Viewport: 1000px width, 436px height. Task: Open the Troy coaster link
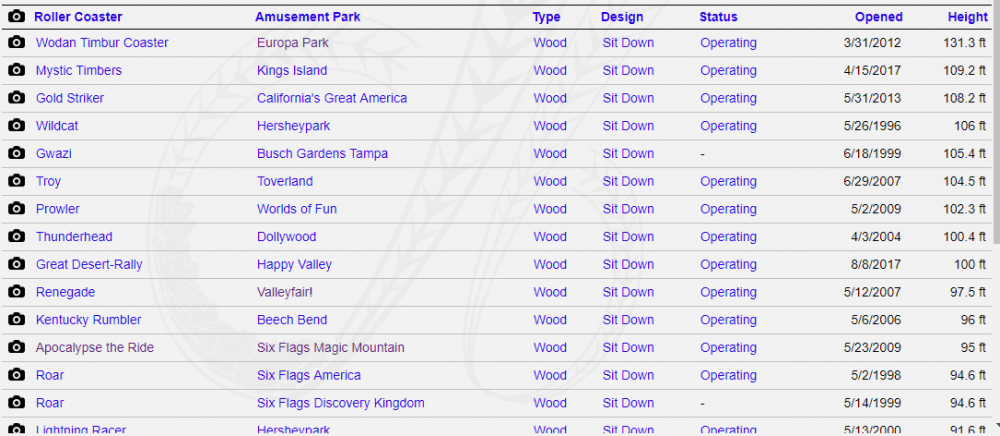(48, 181)
